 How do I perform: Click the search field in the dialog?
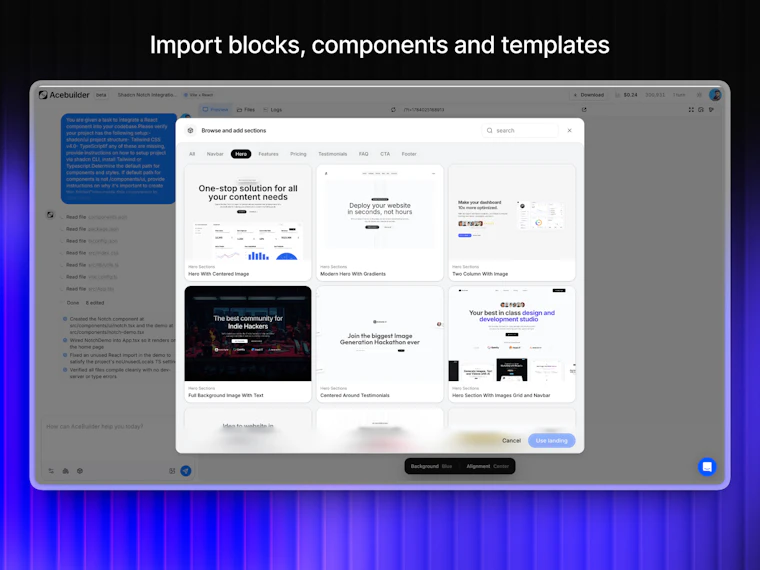520,130
